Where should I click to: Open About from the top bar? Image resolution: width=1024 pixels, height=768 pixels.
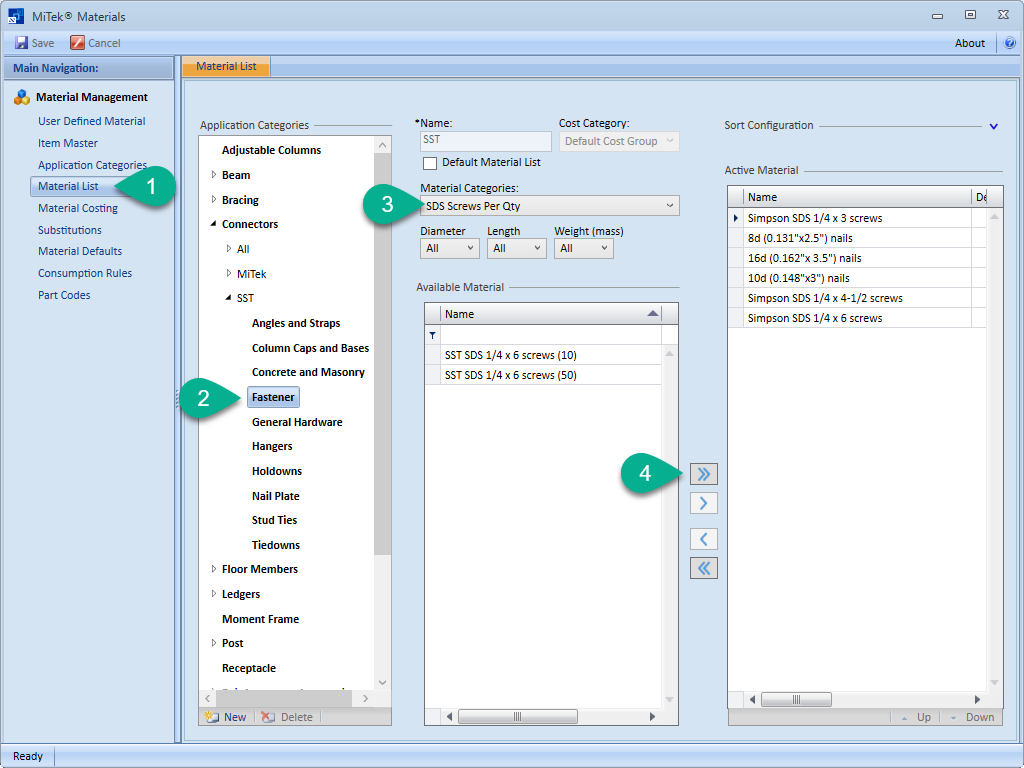pos(970,43)
